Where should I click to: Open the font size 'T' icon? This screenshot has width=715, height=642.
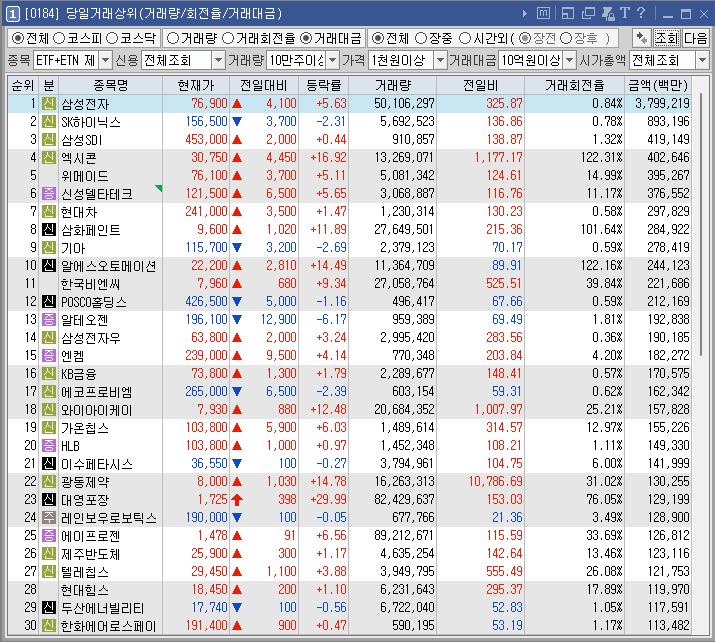click(625, 13)
